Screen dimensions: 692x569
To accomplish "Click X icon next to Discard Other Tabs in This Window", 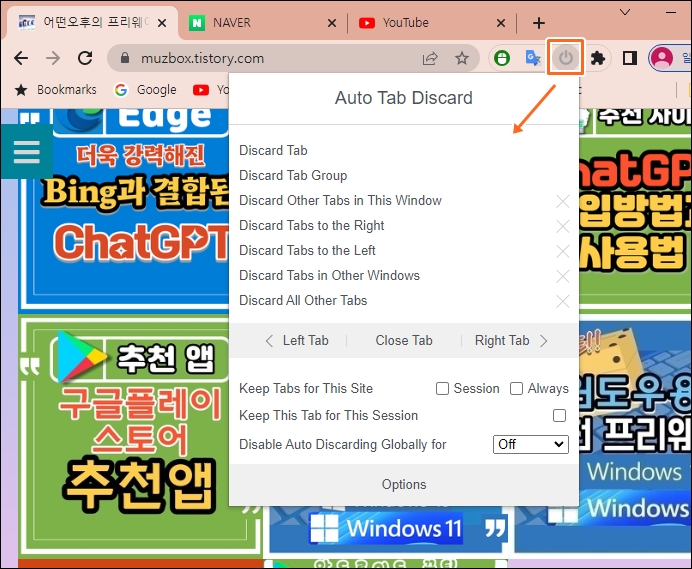I will pos(563,201).
